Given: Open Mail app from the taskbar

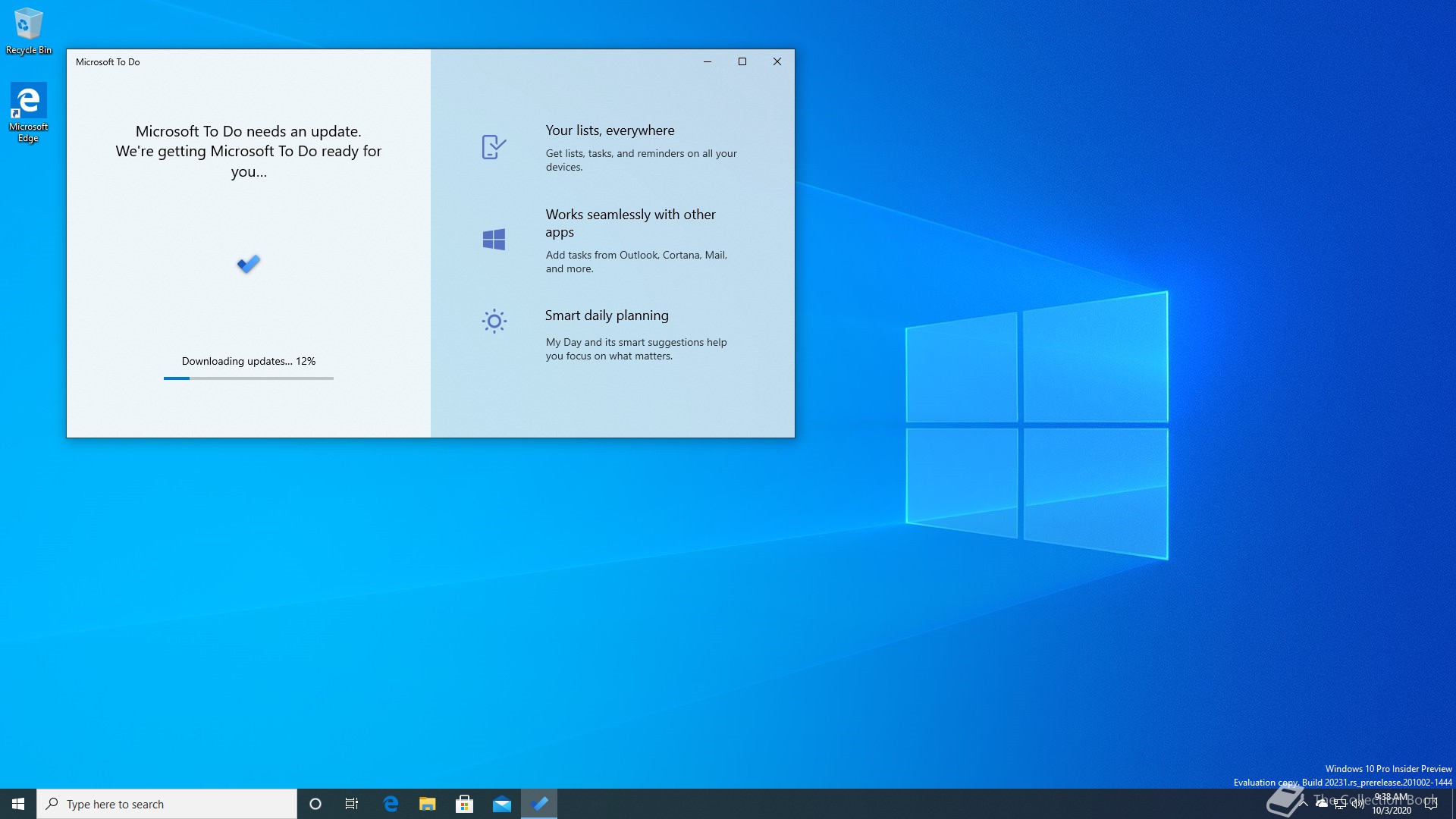Looking at the screenshot, I should point(502,804).
